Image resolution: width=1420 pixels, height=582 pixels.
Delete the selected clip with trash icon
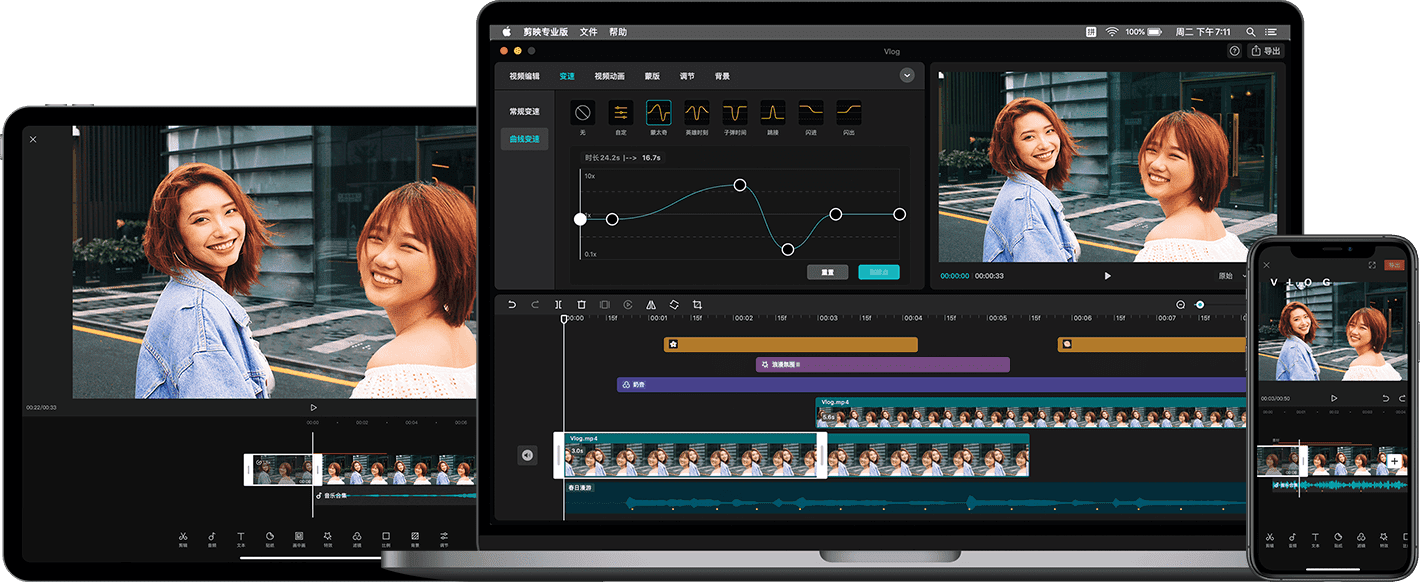click(581, 304)
